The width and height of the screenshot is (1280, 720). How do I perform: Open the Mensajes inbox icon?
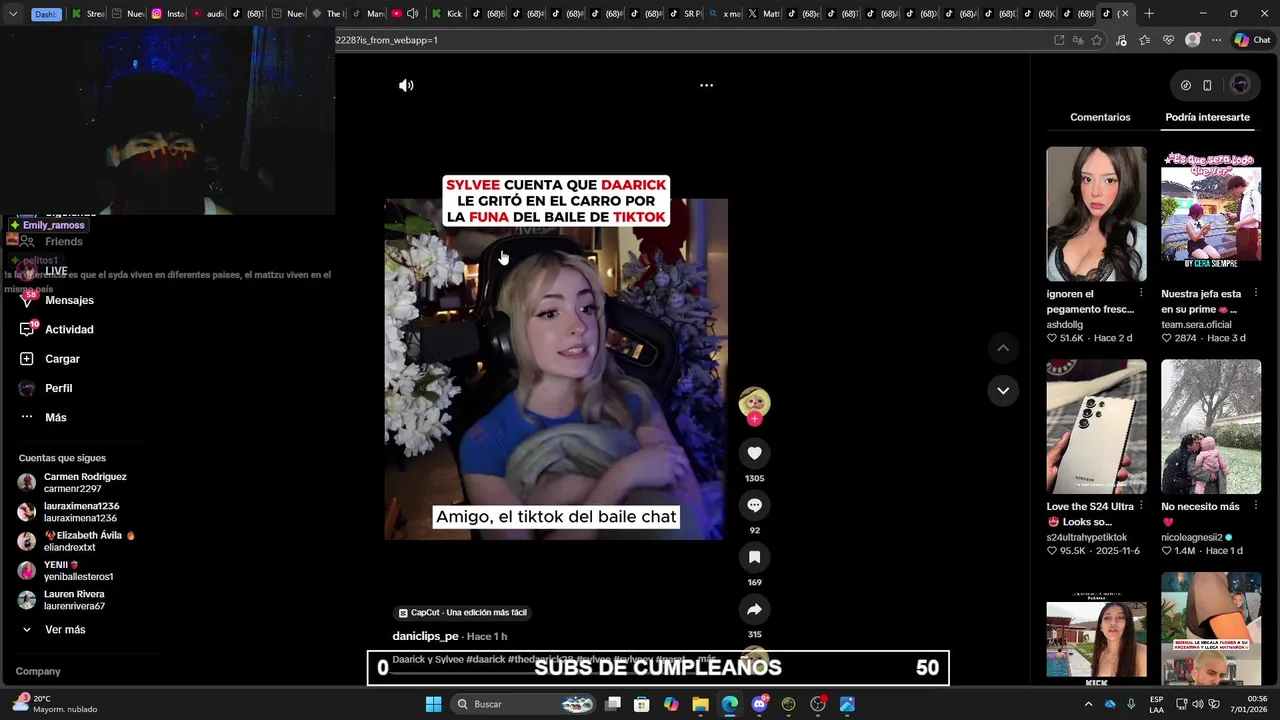click(27, 300)
